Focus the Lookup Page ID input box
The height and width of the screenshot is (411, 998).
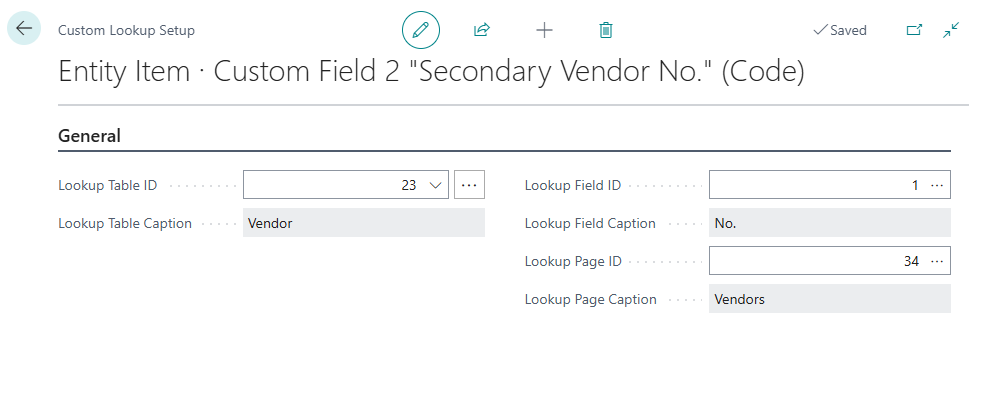click(x=815, y=261)
